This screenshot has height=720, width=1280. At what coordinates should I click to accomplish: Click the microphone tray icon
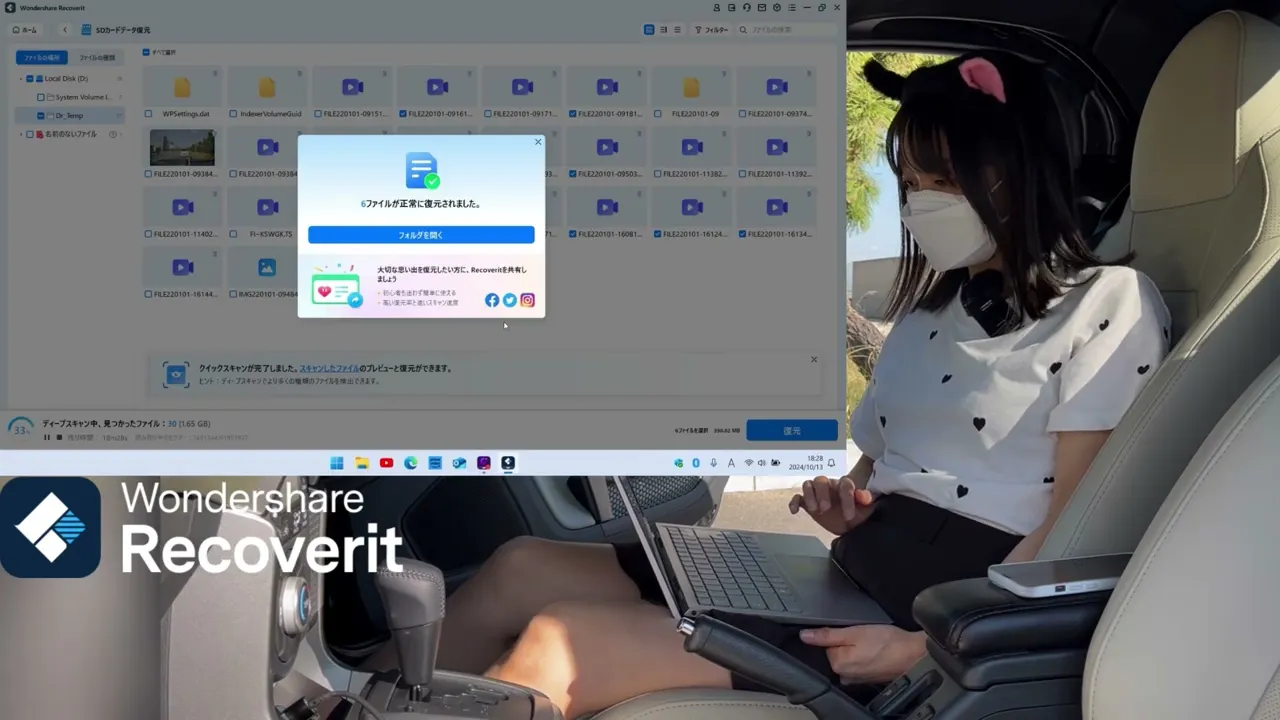coord(713,463)
